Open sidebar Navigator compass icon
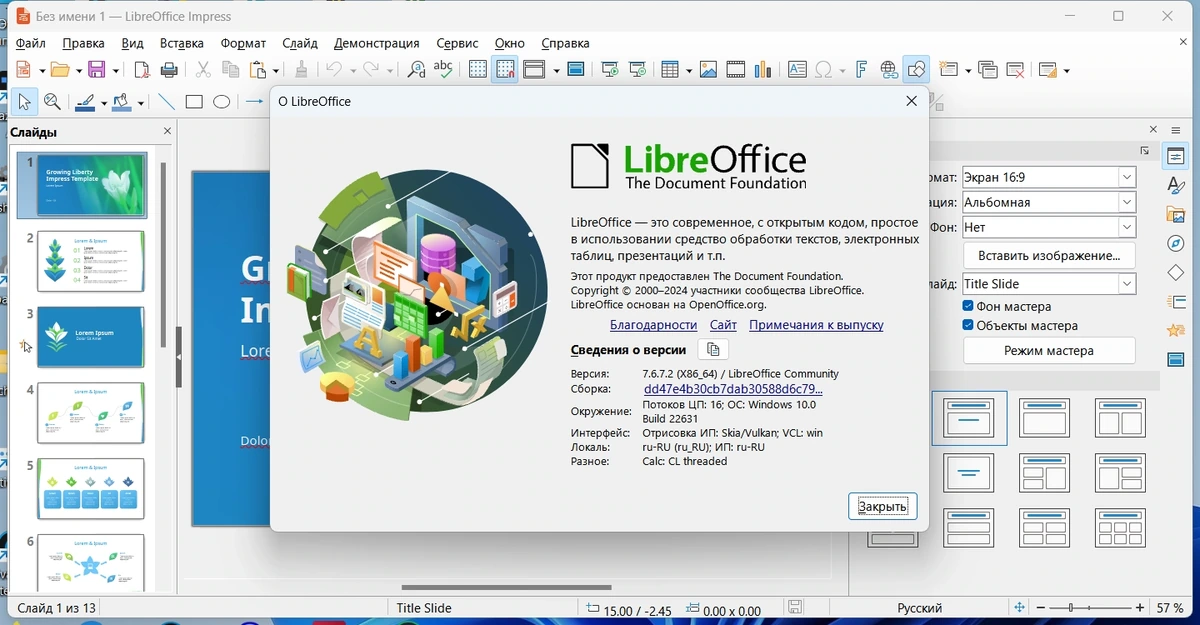Screen dimensions: 1200x625 pos(1176,244)
